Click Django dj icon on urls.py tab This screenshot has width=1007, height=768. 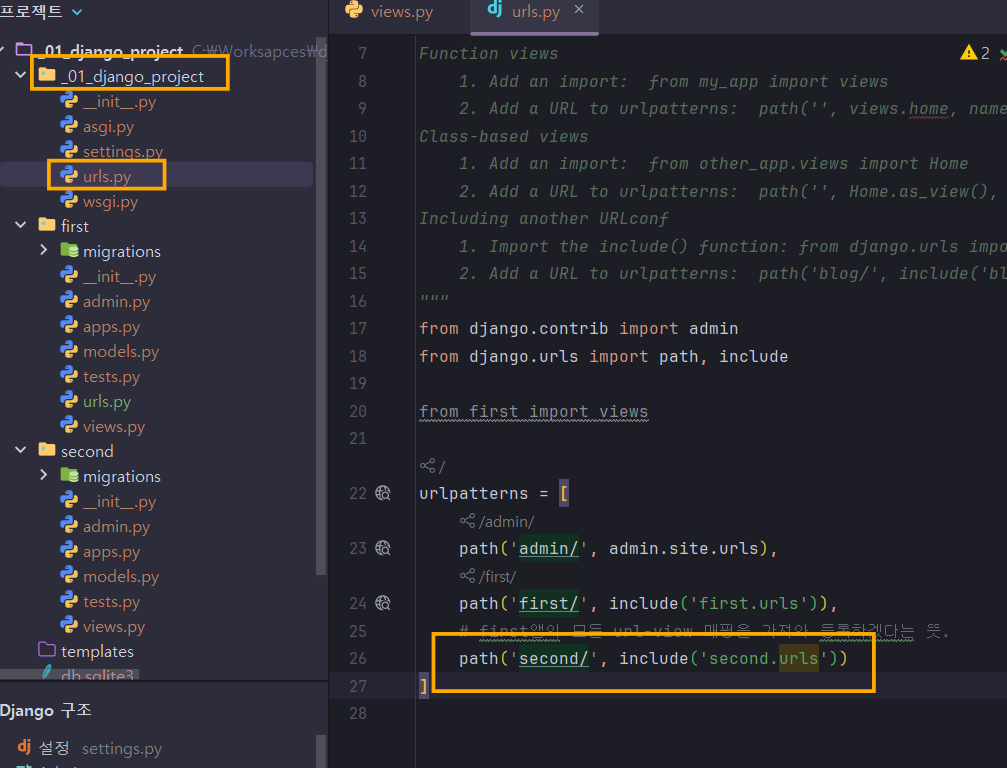[495, 8]
